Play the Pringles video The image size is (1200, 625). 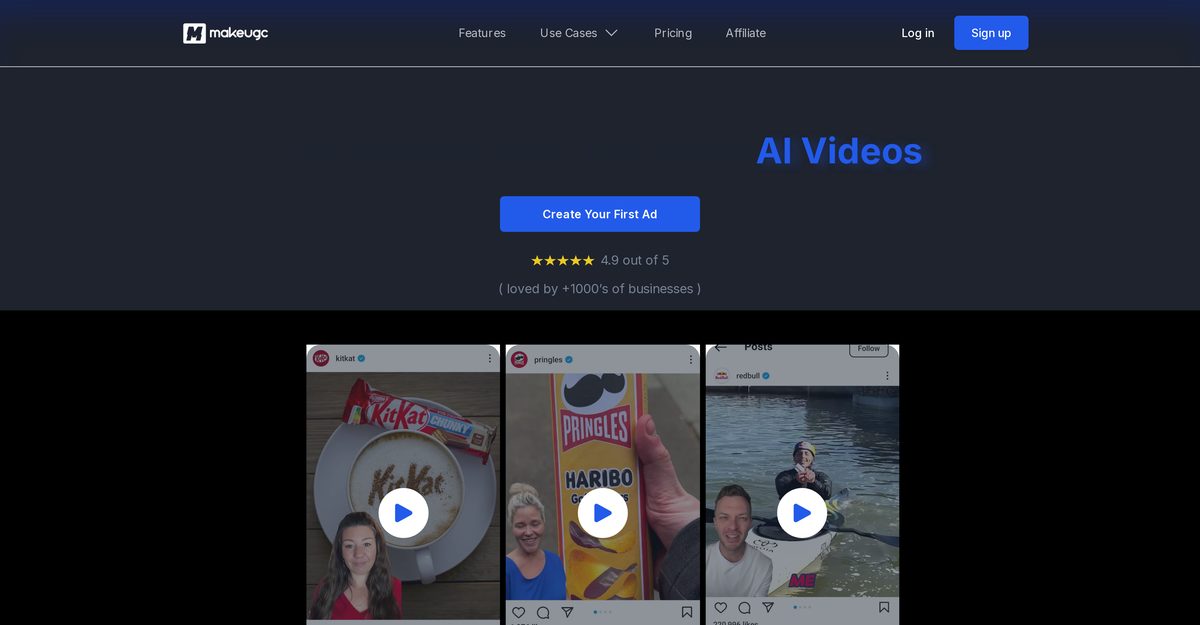tap(603, 513)
